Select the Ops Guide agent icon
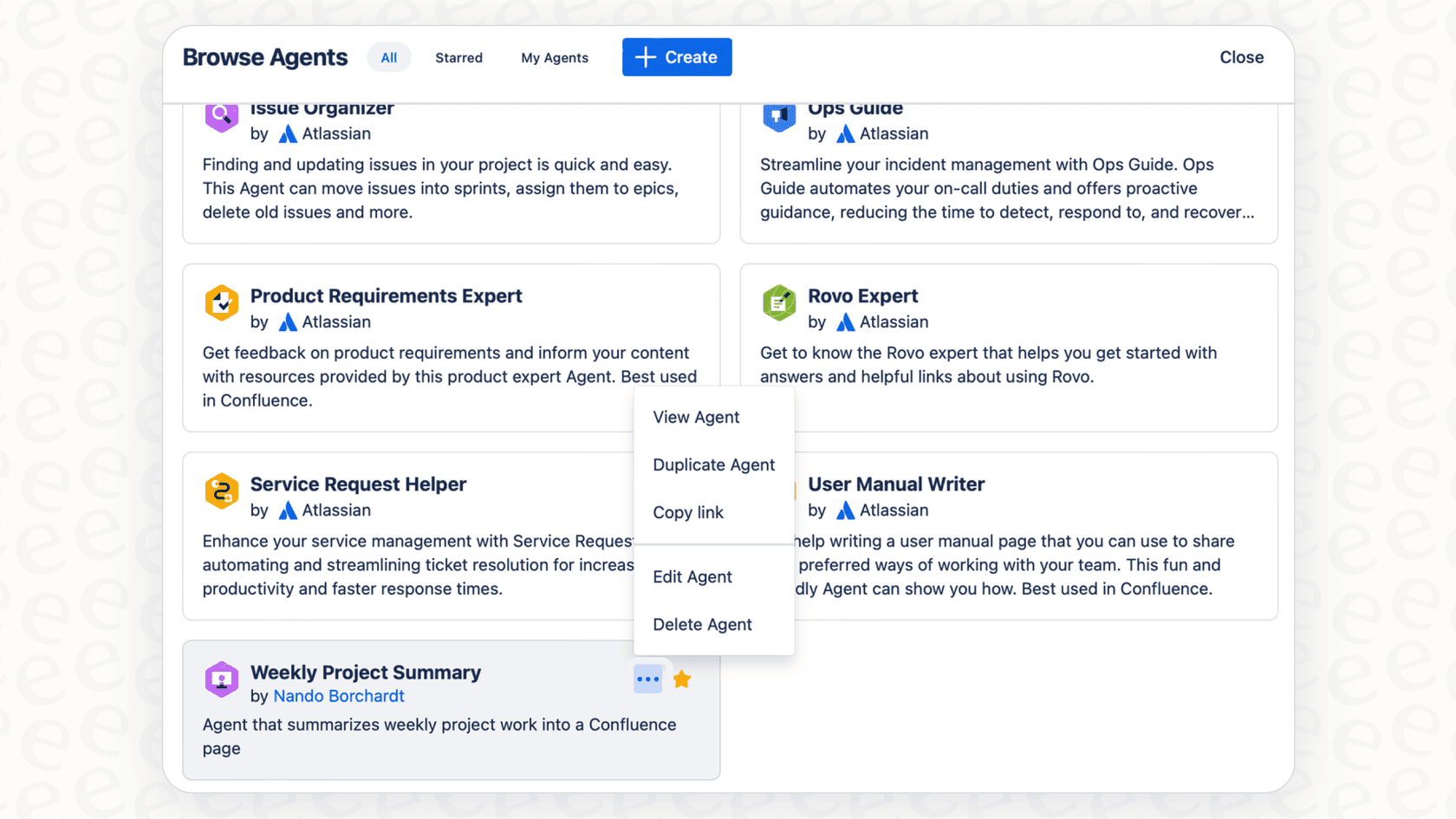Viewport: 1456px width, 819px height. [x=779, y=117]
